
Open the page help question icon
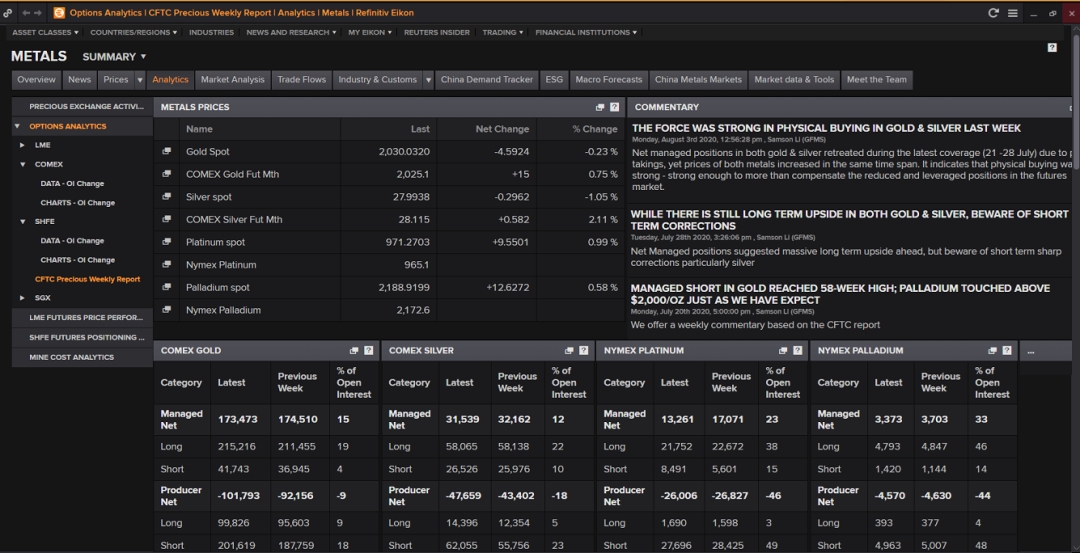tap(1052, 48)
